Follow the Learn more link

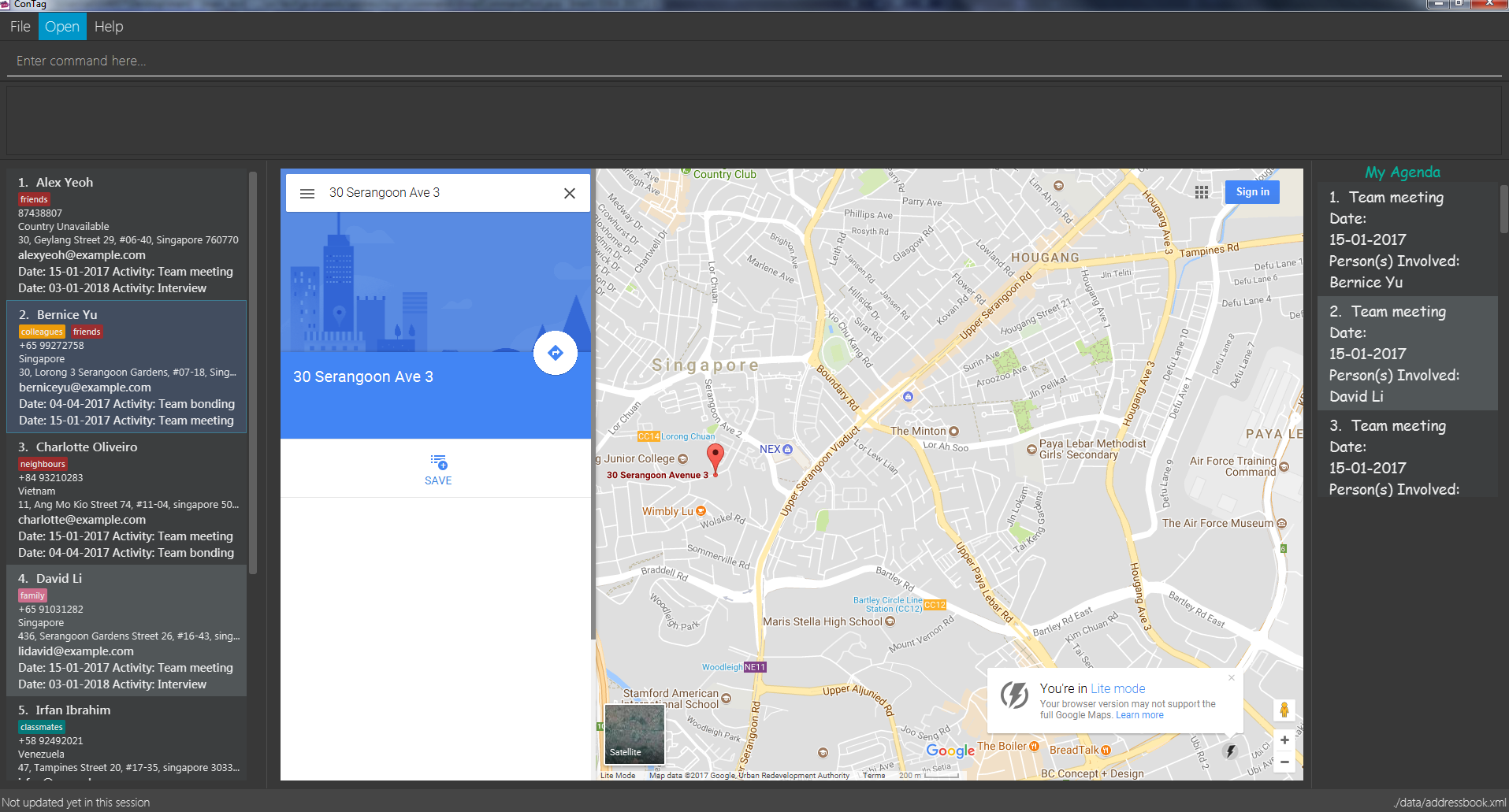click(x=1139, y=715)
